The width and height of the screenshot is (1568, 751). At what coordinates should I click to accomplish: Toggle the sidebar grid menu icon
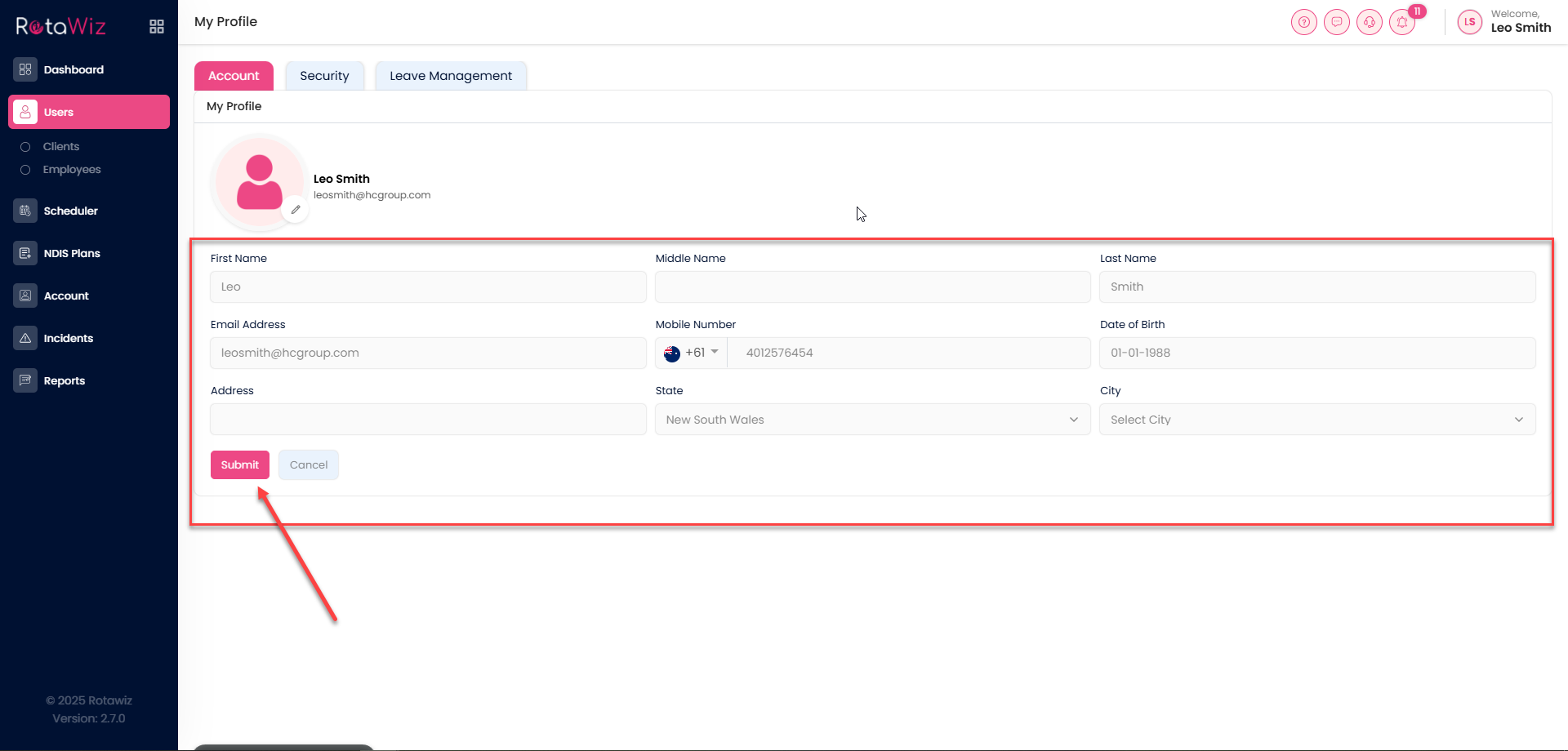coord(157,27)
